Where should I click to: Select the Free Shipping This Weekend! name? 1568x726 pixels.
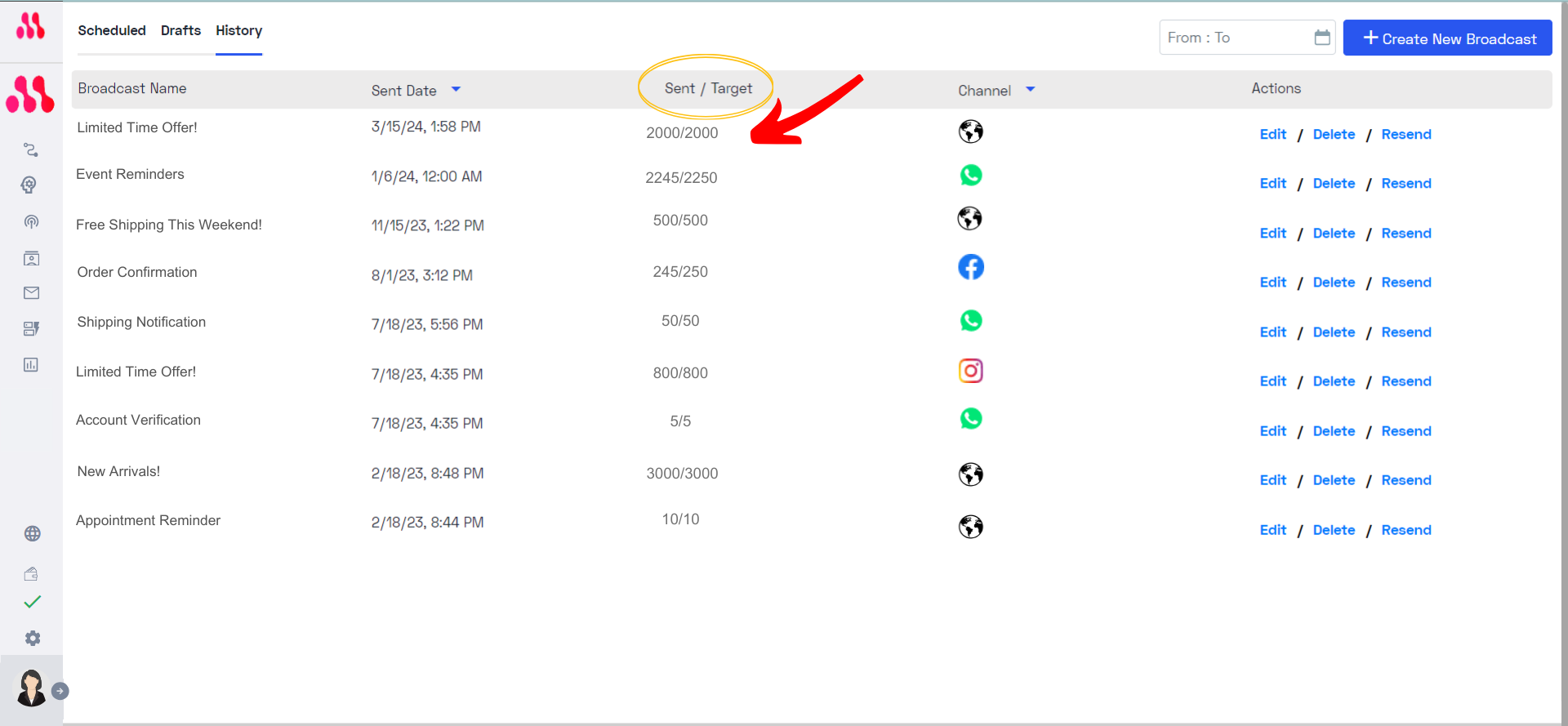point(169,225)
